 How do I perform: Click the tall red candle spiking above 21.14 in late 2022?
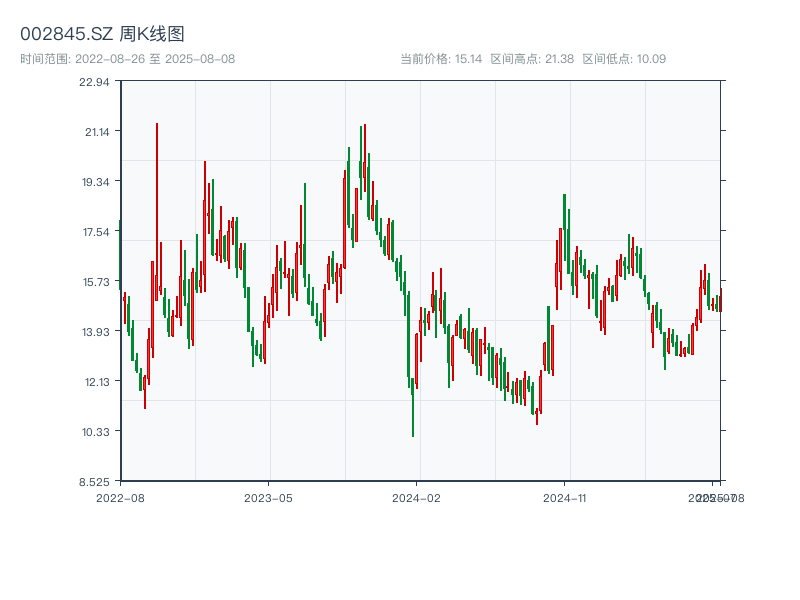(157, 211)
